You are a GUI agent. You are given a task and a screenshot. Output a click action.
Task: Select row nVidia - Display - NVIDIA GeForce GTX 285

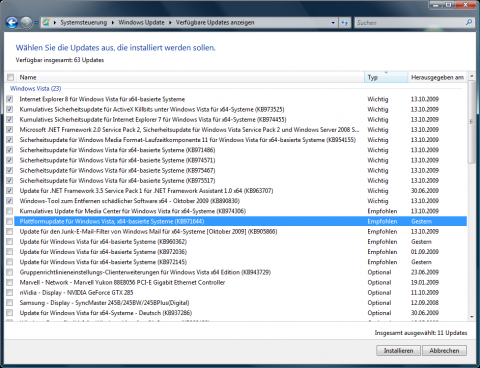coord(240,292)
